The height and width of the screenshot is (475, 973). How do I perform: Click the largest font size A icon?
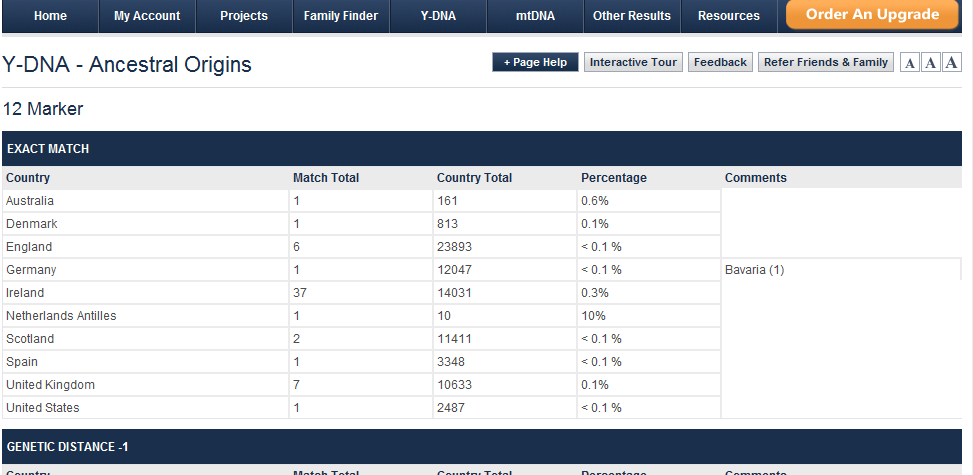point(951,63)
